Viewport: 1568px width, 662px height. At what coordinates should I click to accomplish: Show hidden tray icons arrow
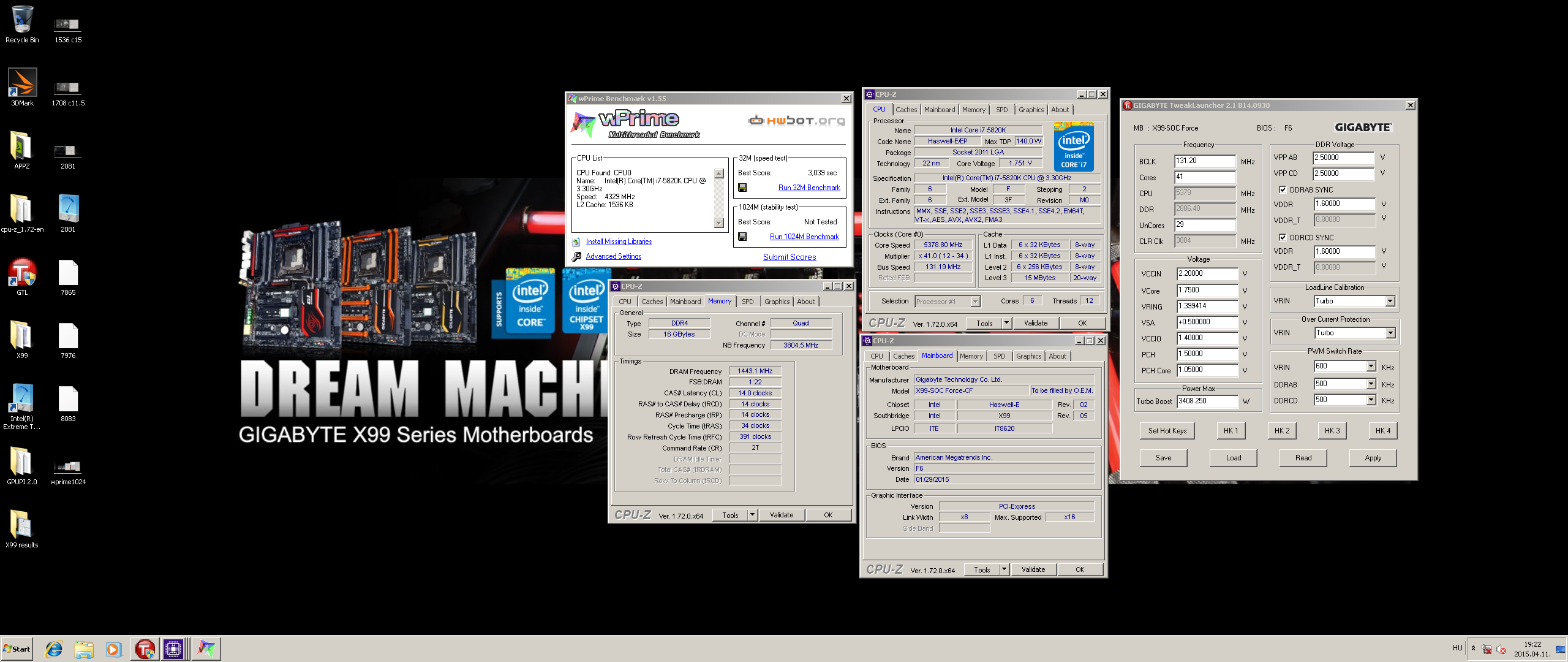pos(1473,649)
